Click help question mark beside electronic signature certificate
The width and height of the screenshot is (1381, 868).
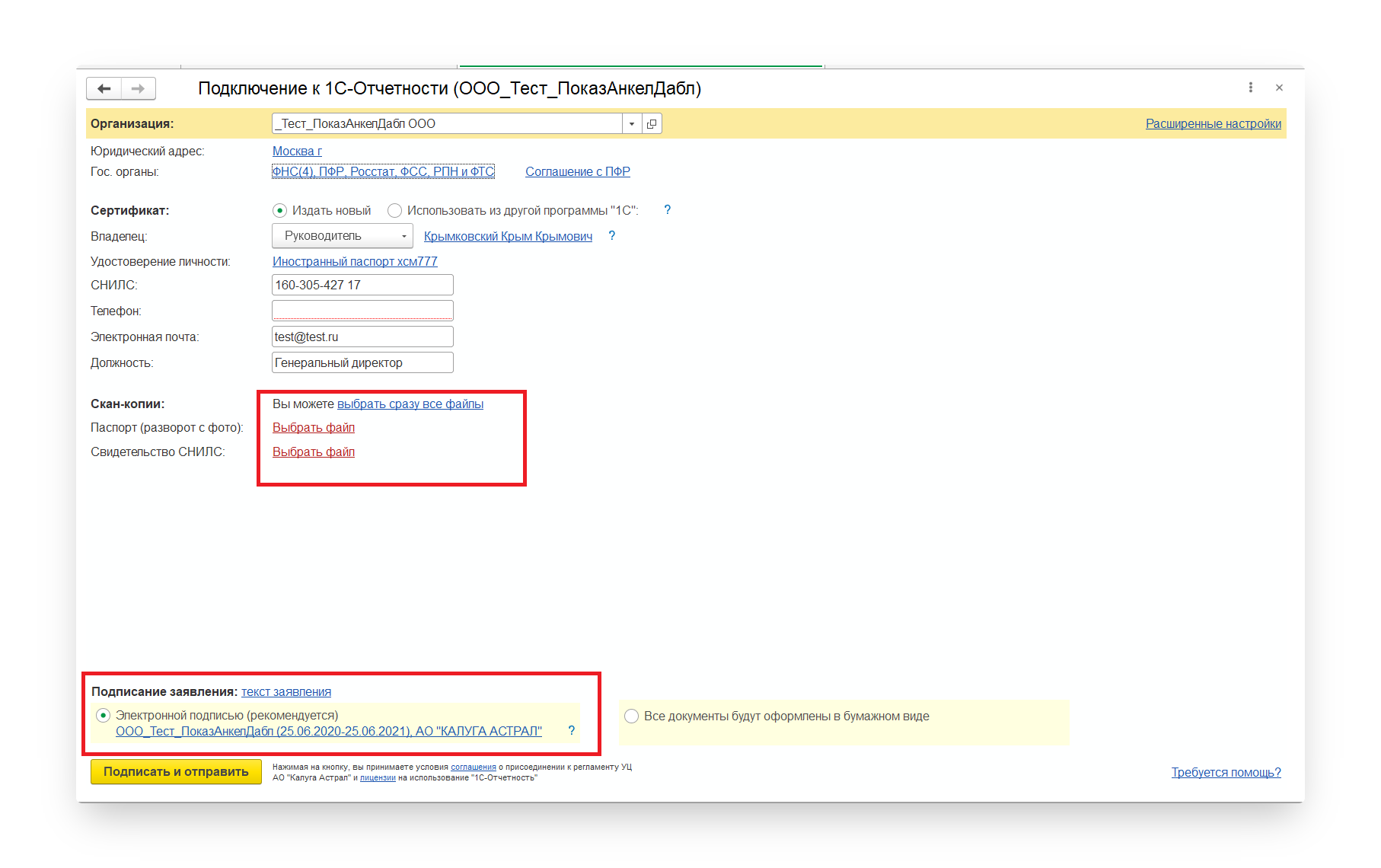571,731
